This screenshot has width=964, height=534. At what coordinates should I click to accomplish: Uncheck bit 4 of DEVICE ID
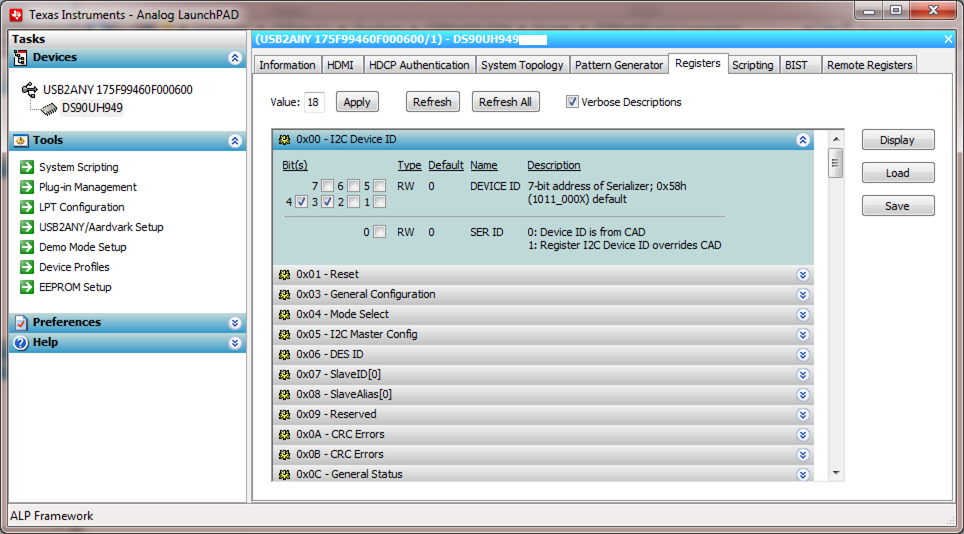[x=301, y=202]
